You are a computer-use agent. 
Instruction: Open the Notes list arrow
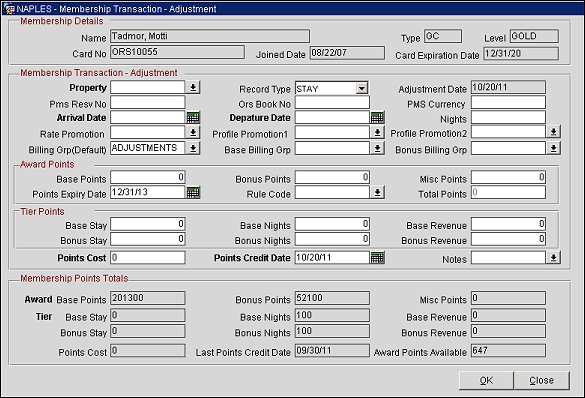(553, 257)
